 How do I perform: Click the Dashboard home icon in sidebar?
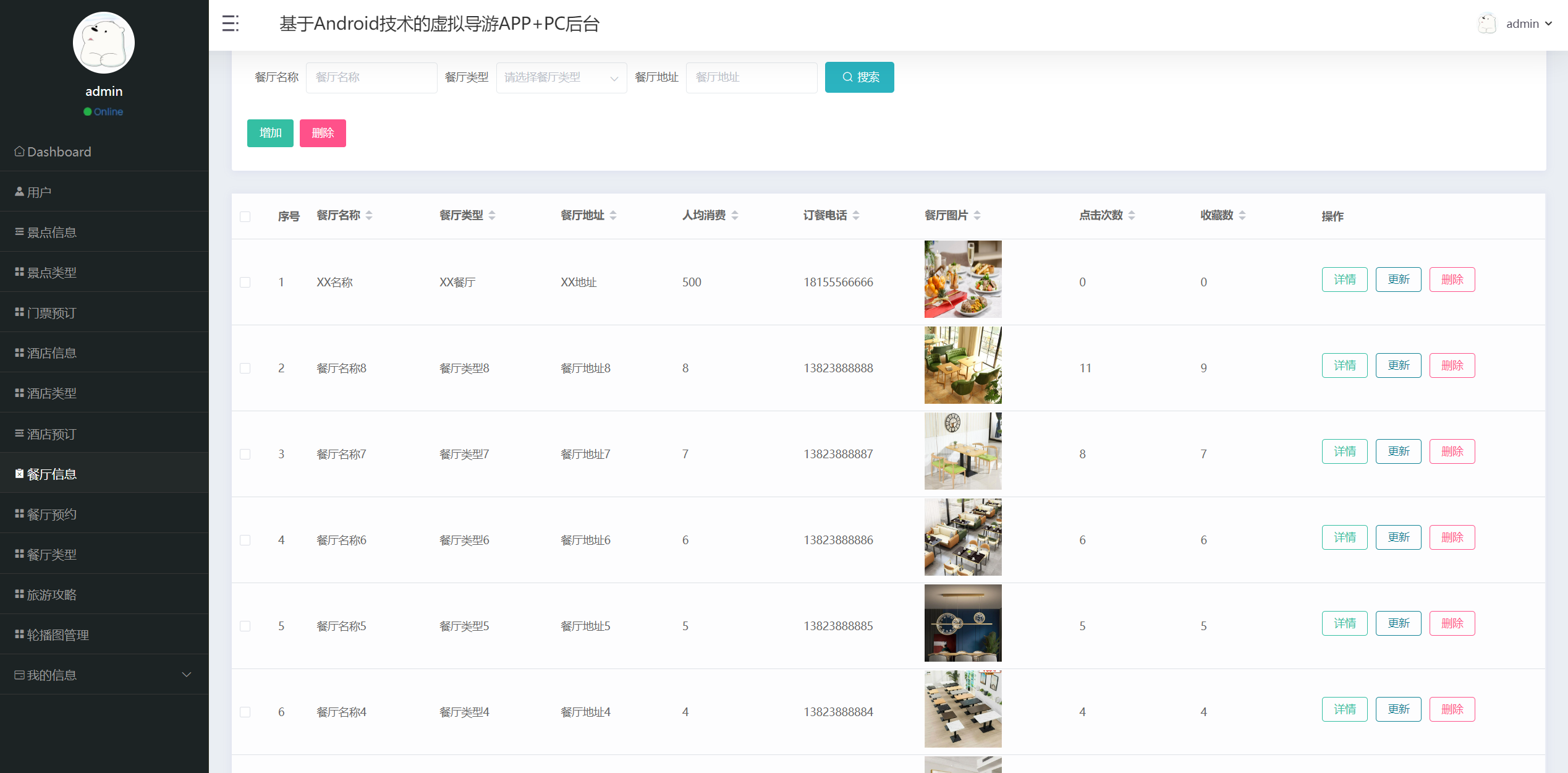click(x=19, y=152)
